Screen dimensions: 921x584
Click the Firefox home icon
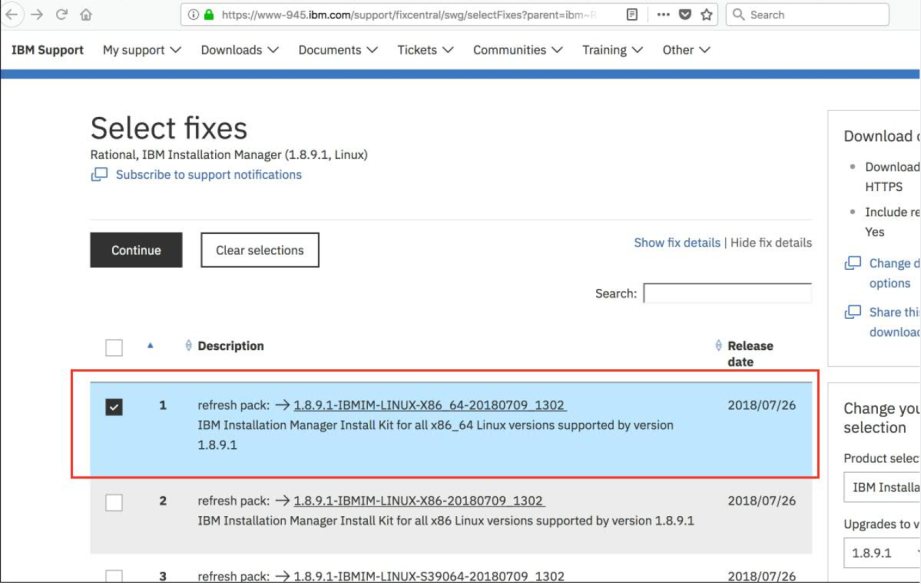pos(86,16)
